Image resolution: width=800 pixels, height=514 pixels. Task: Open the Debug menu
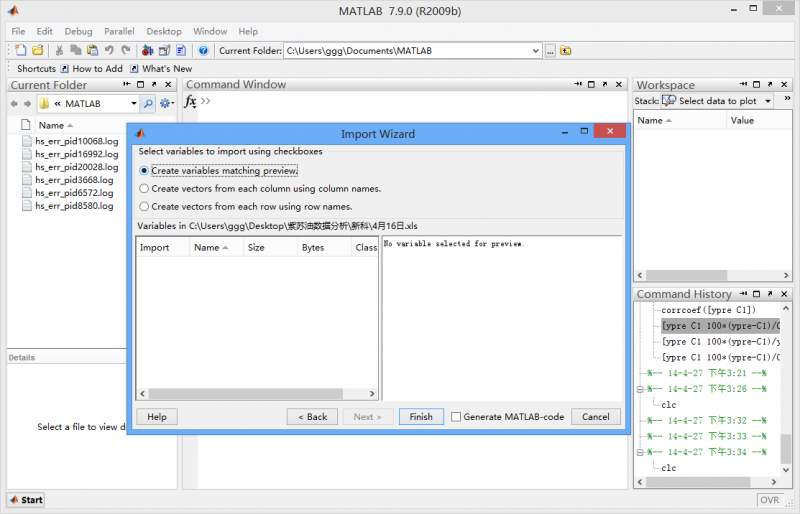coord(78,31)
